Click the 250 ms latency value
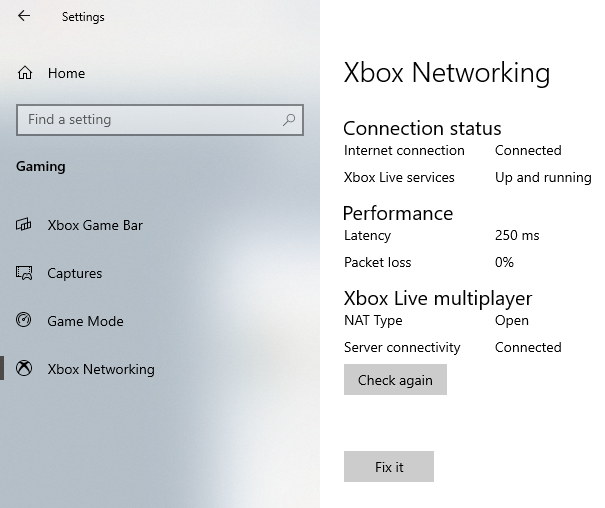The image size is (605, 508). click(x=517, y=235)
